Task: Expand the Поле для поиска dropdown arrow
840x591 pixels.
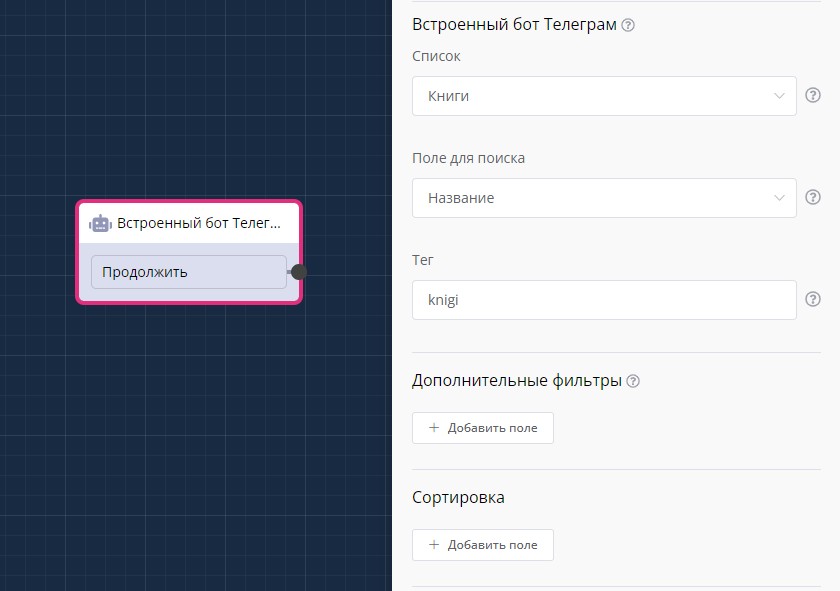Action: click(779, 198)
